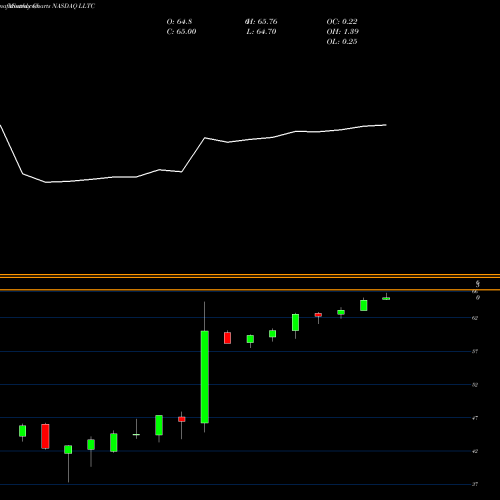Select the tallest green candlestick
The image size is (500, 500).
[205, 377]
